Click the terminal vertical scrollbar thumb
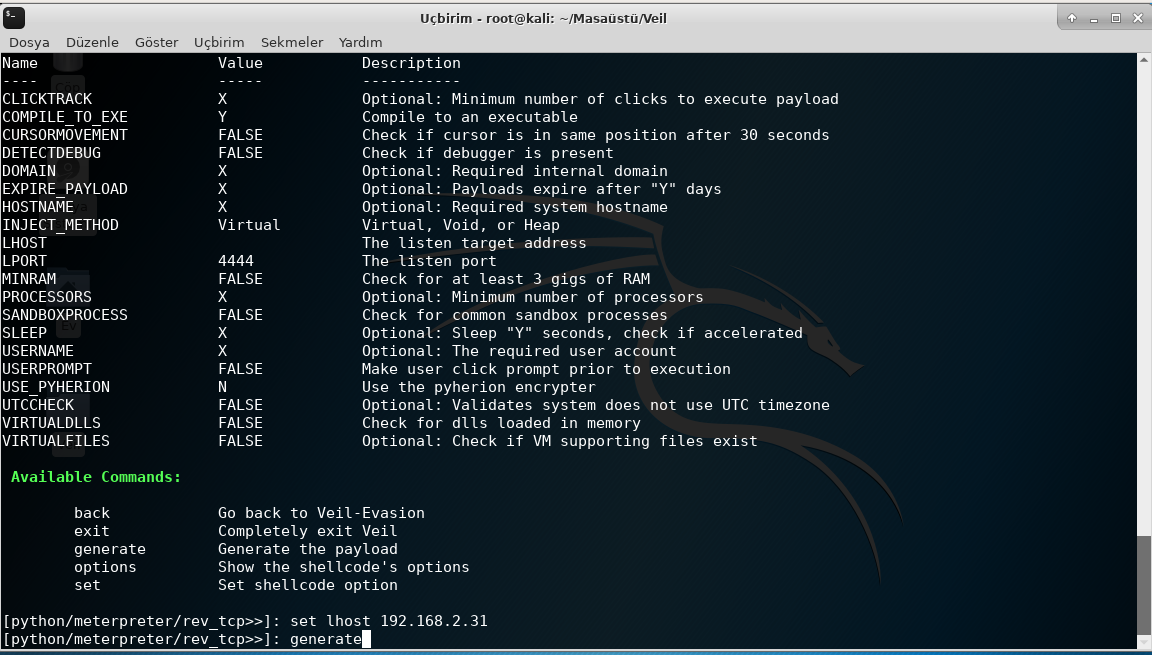The image size is (1152, 655). pos(1143,585)
